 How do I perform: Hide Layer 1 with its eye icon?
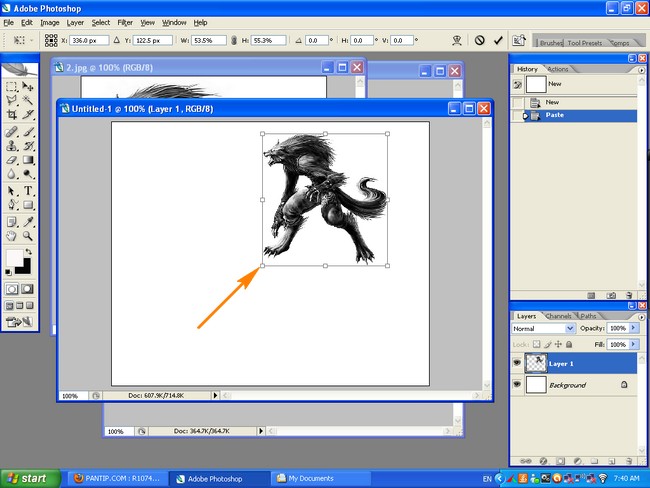click(x=517, y=363)
